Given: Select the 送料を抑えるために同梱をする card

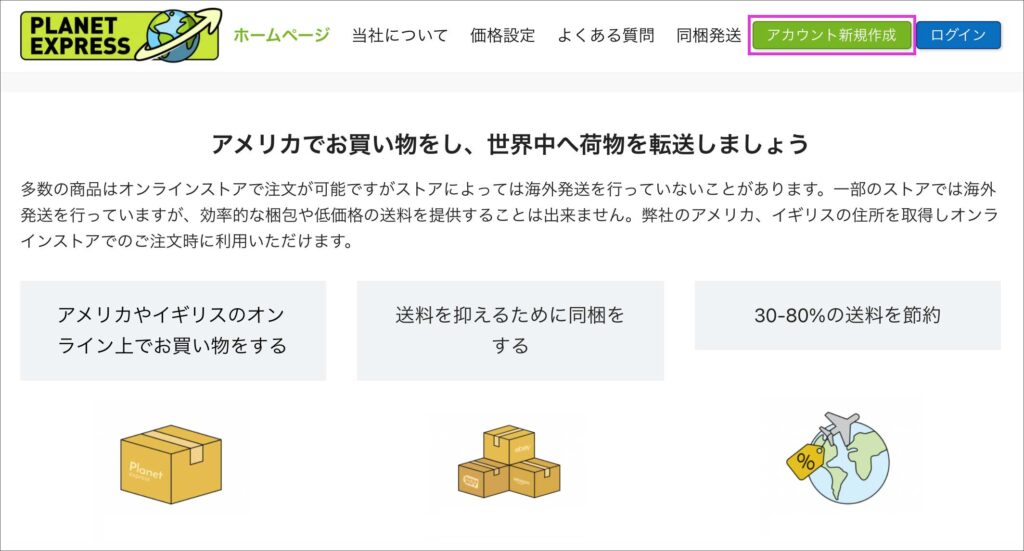Looking at the screenshot, I should coord(510,330).
